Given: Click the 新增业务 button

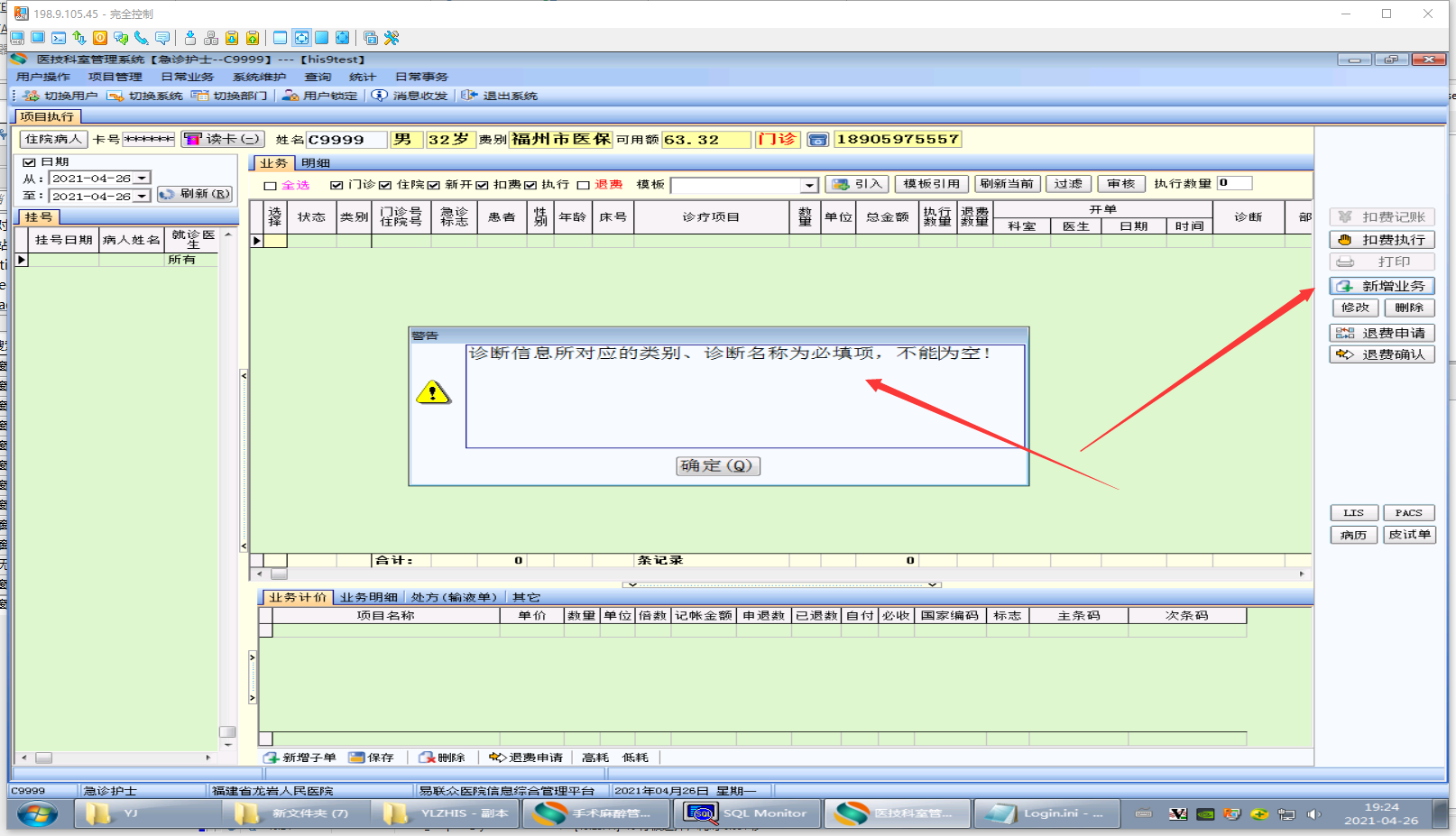Looking at the screenshot, I should (1381, 286).
